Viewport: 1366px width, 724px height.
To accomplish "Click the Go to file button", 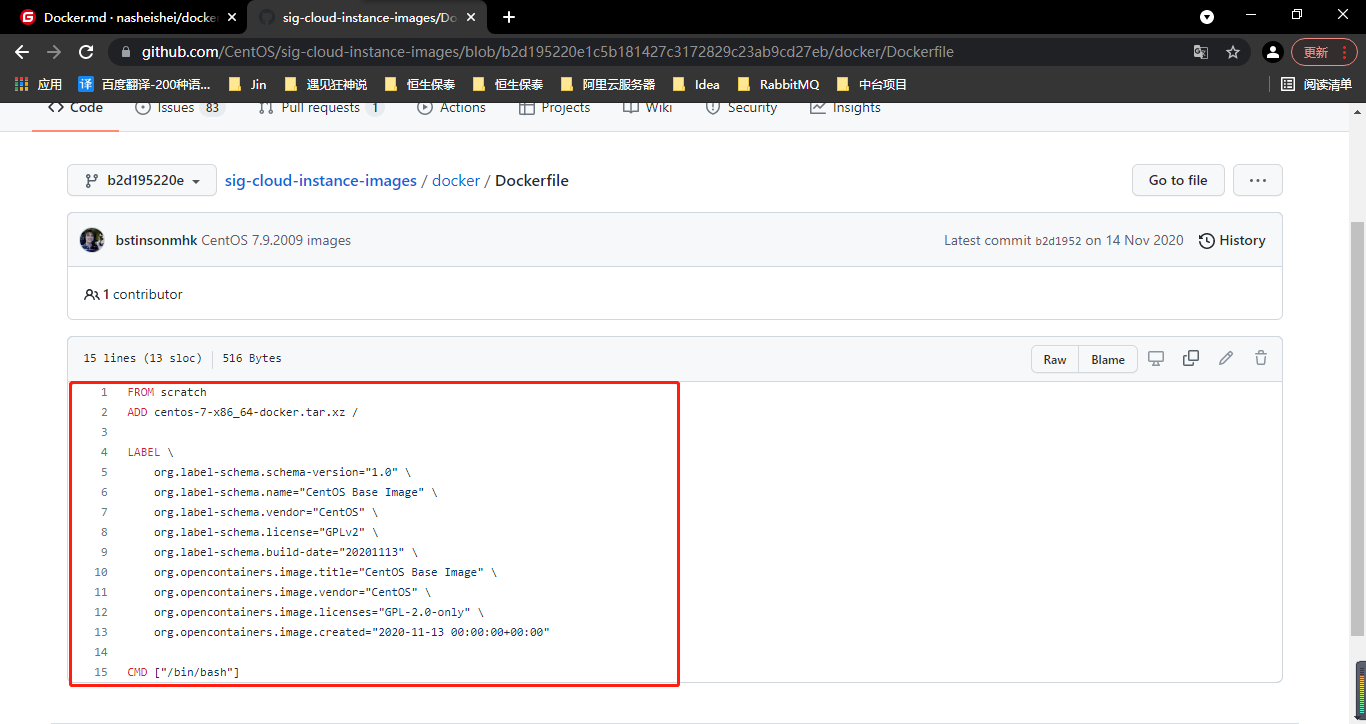I will (x=1178, y=181).
